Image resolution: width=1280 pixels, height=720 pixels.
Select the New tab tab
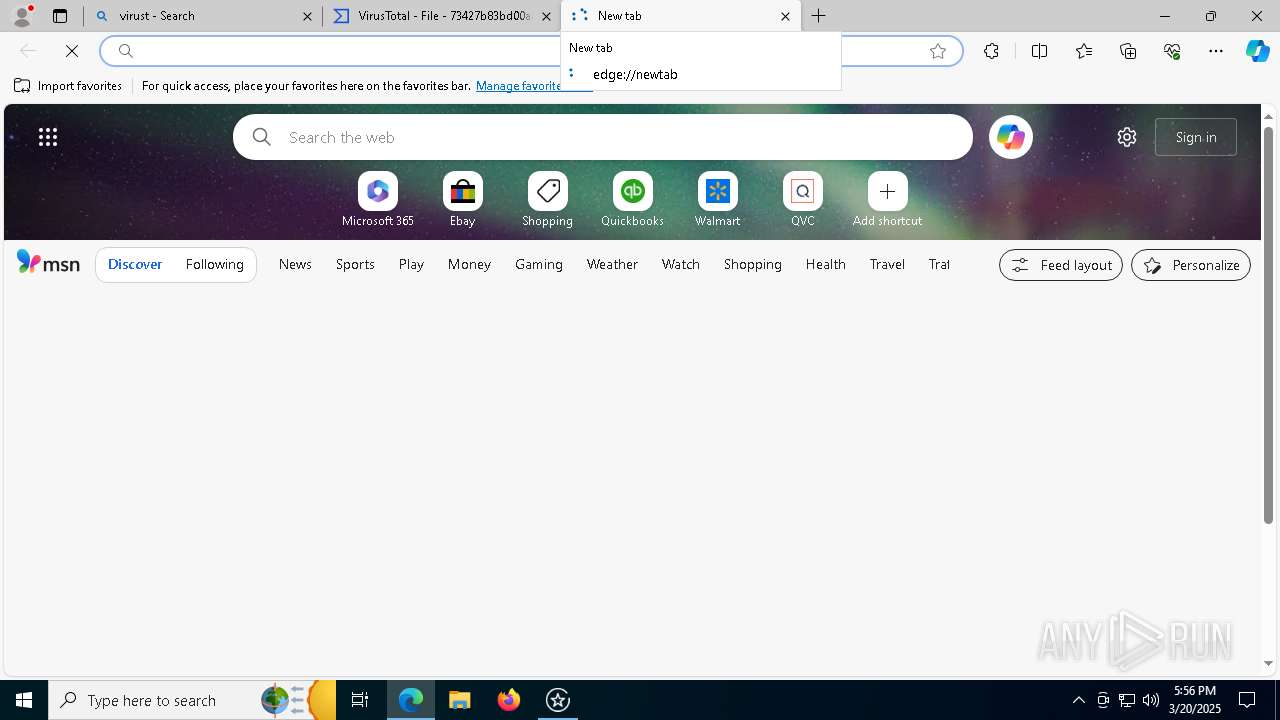681,16
